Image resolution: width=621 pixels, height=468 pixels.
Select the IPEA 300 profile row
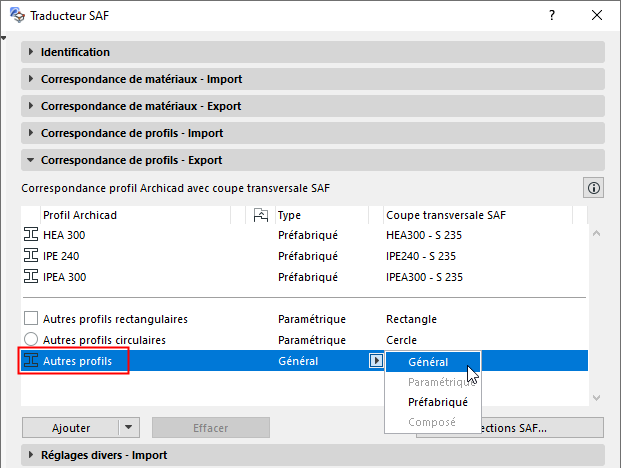pos(304,276)
